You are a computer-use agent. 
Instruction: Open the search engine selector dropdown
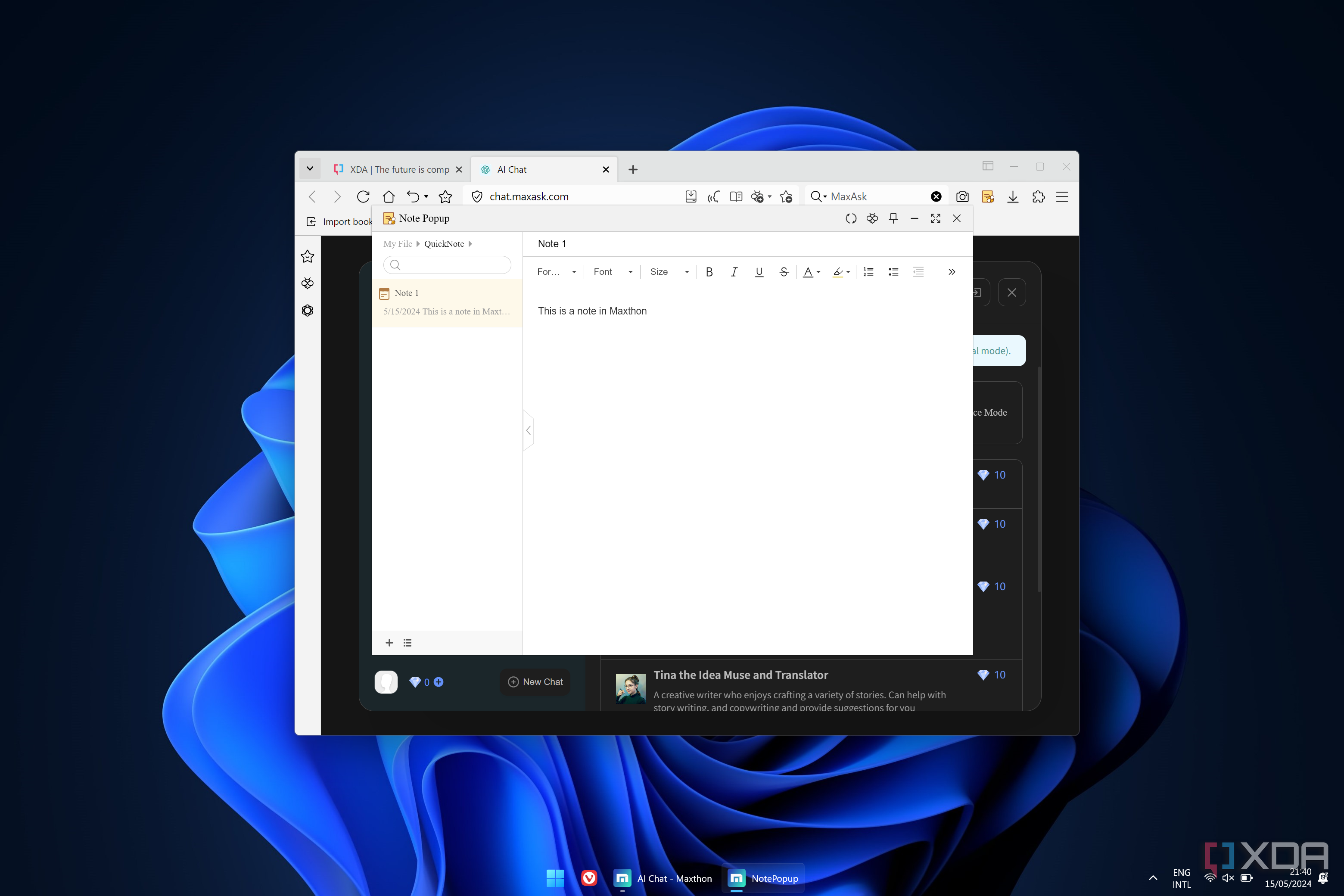pyautogui.click(x=819, y=196)
